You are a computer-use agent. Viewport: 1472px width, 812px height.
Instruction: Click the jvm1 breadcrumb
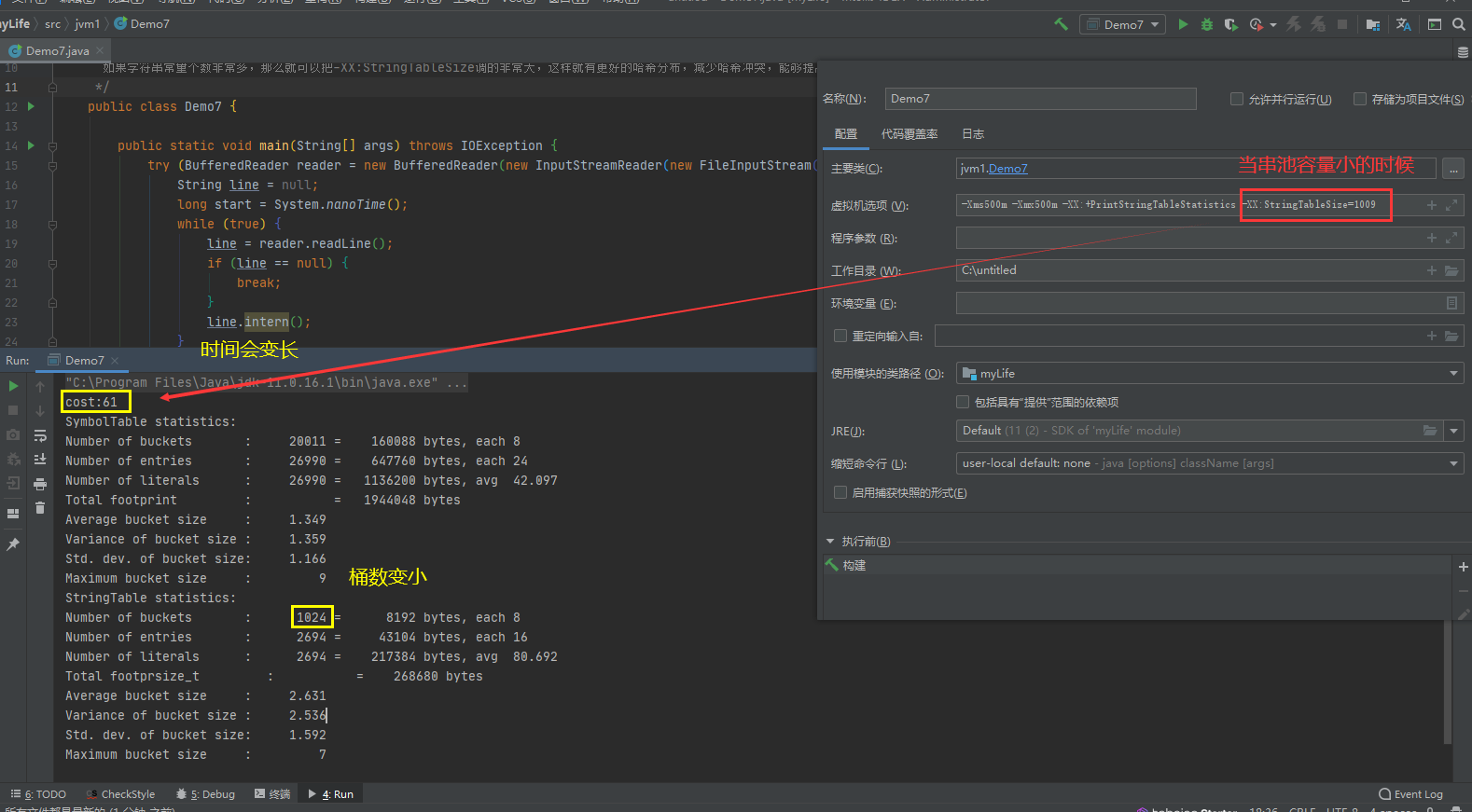click(87, 24)
